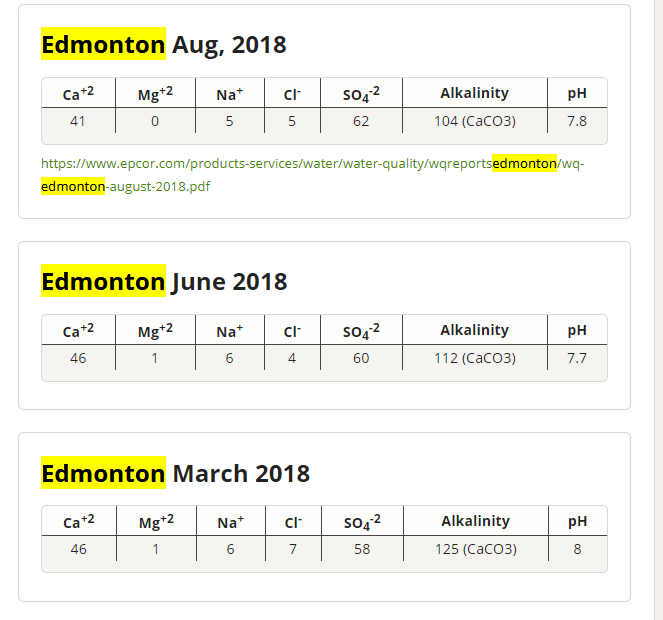Click the Edmonton June 2018 heading
Image resolution: width=663 pixels, height=620 pixels.
click(164, 281)
